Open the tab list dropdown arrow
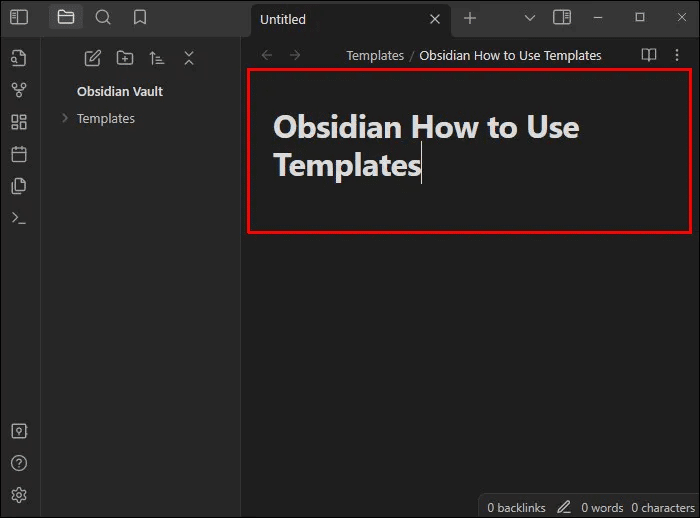700x518 pixels. [530, 18]
